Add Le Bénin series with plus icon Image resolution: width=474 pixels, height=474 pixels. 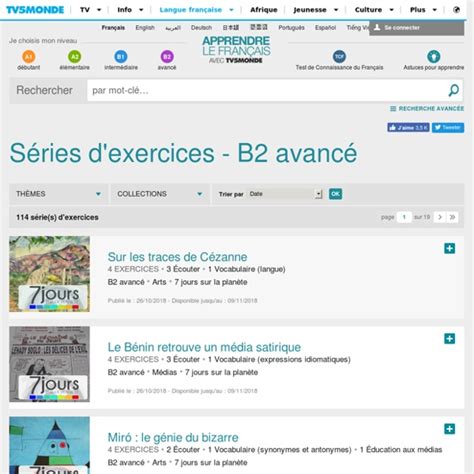pyautogui.click(x=449, y=339)
